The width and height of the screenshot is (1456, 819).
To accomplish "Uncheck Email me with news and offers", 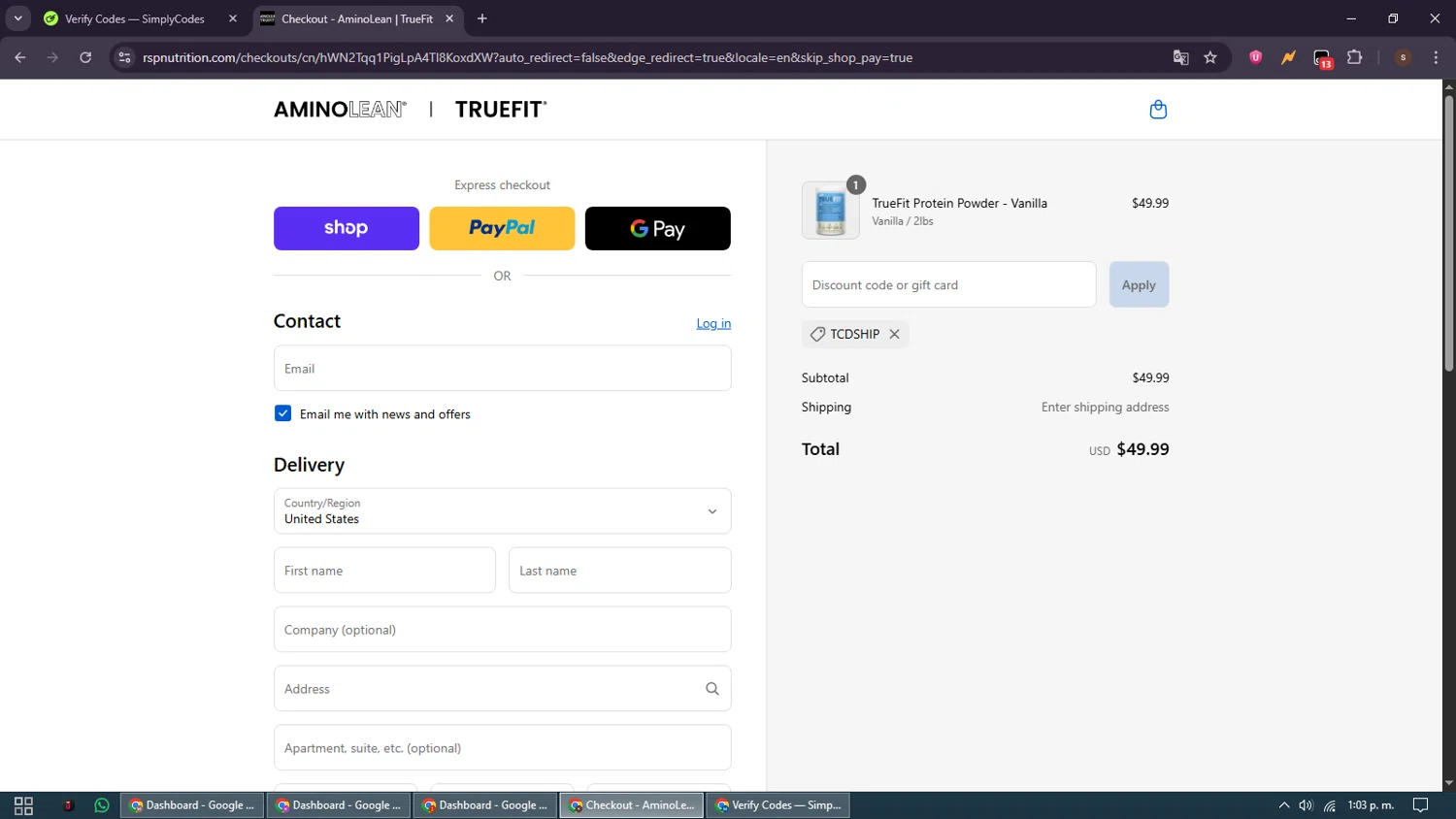I will click(282, 413).
